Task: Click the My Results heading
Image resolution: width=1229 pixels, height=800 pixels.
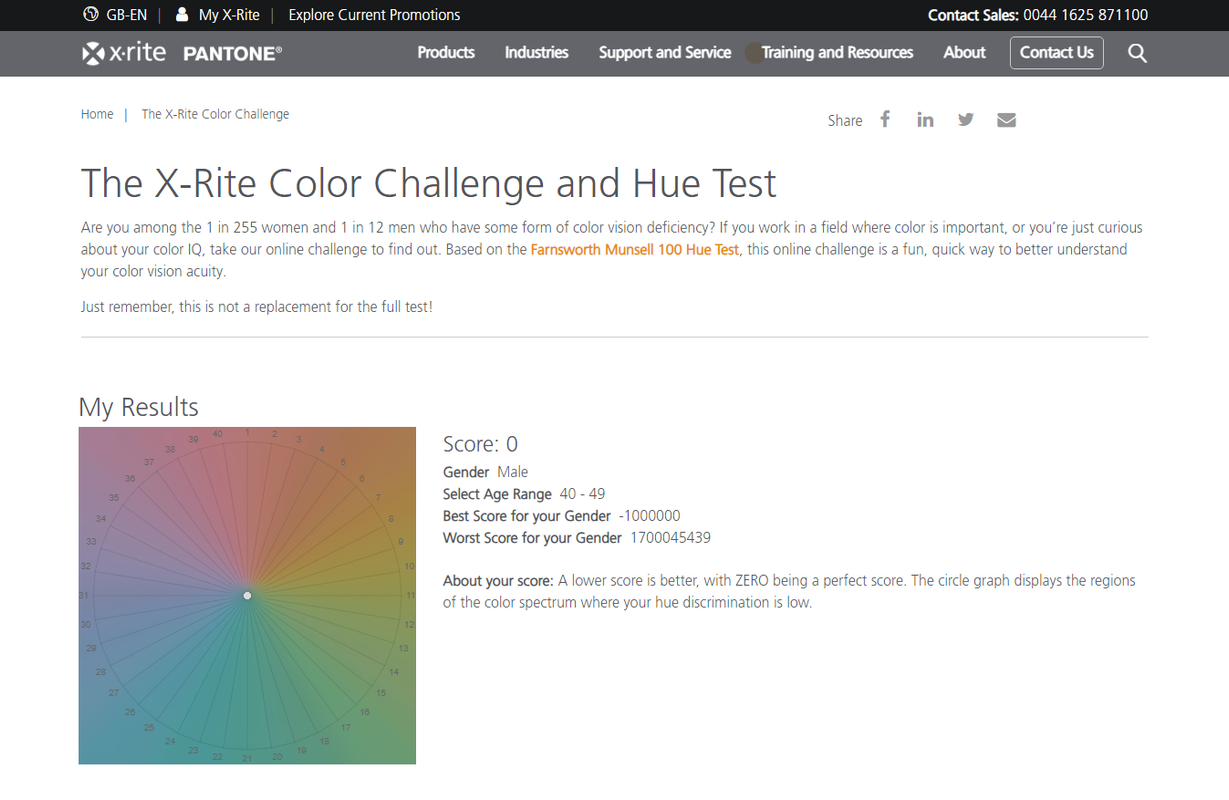Action: [139, 407]
